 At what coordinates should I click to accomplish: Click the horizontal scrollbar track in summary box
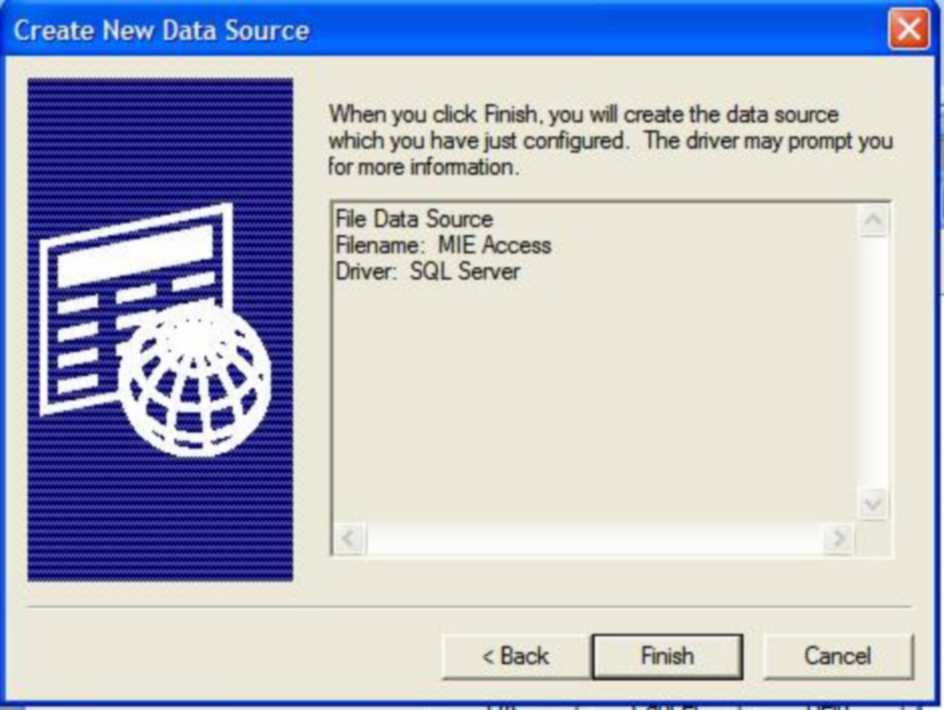[x=594, y=537]
